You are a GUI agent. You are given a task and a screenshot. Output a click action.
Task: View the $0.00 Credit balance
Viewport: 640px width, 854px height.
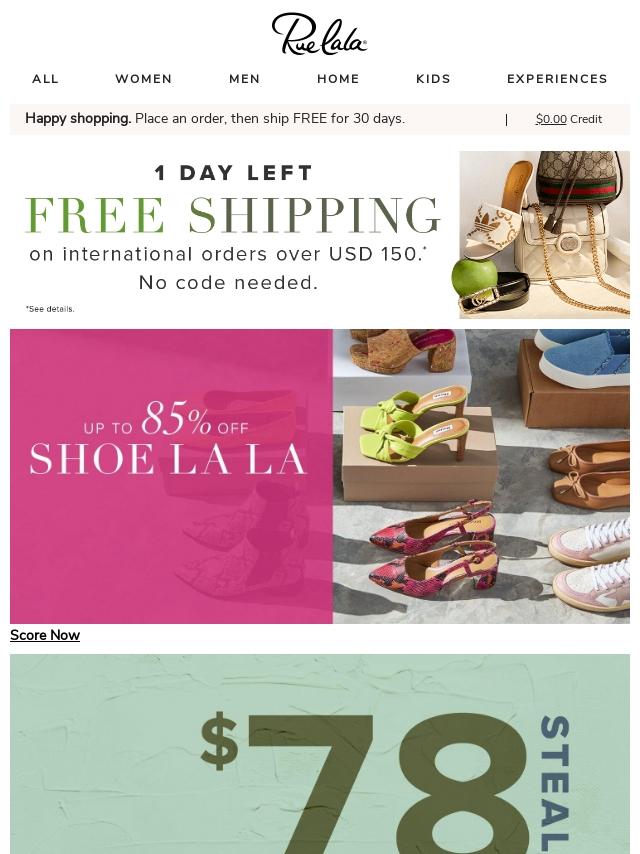pyautogui.click(x=569, y=119)
